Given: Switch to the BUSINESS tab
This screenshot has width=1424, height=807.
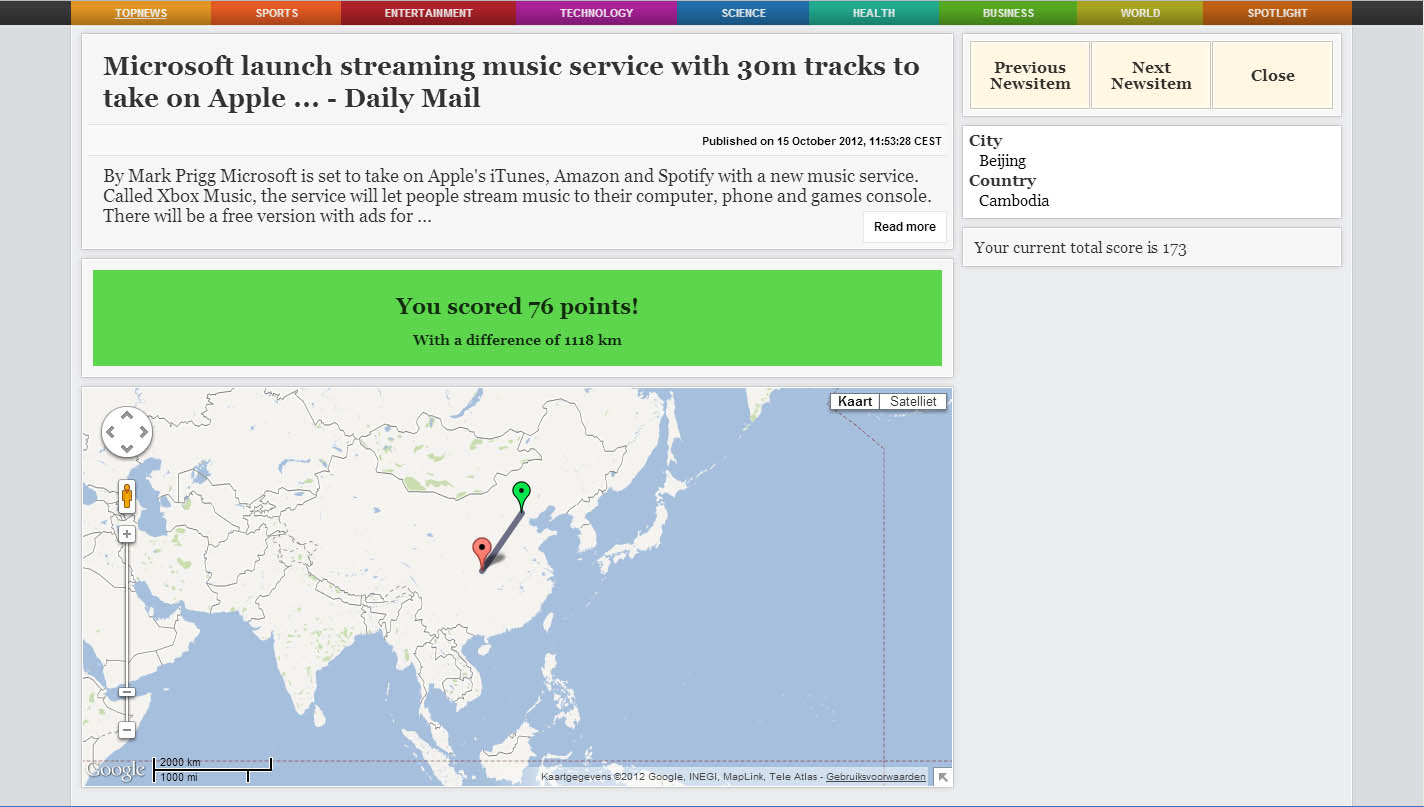Looking at the screenshot, I should (x=1008, y=13).
